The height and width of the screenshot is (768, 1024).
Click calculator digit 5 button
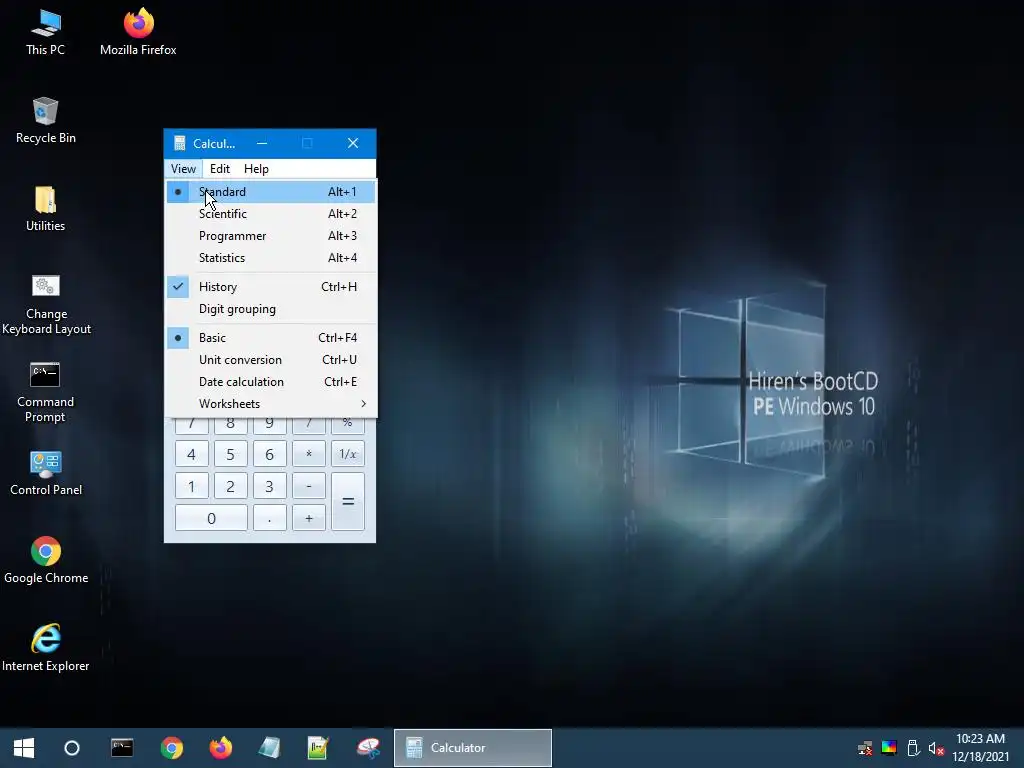pyautogui.click(x=231, y=454)
